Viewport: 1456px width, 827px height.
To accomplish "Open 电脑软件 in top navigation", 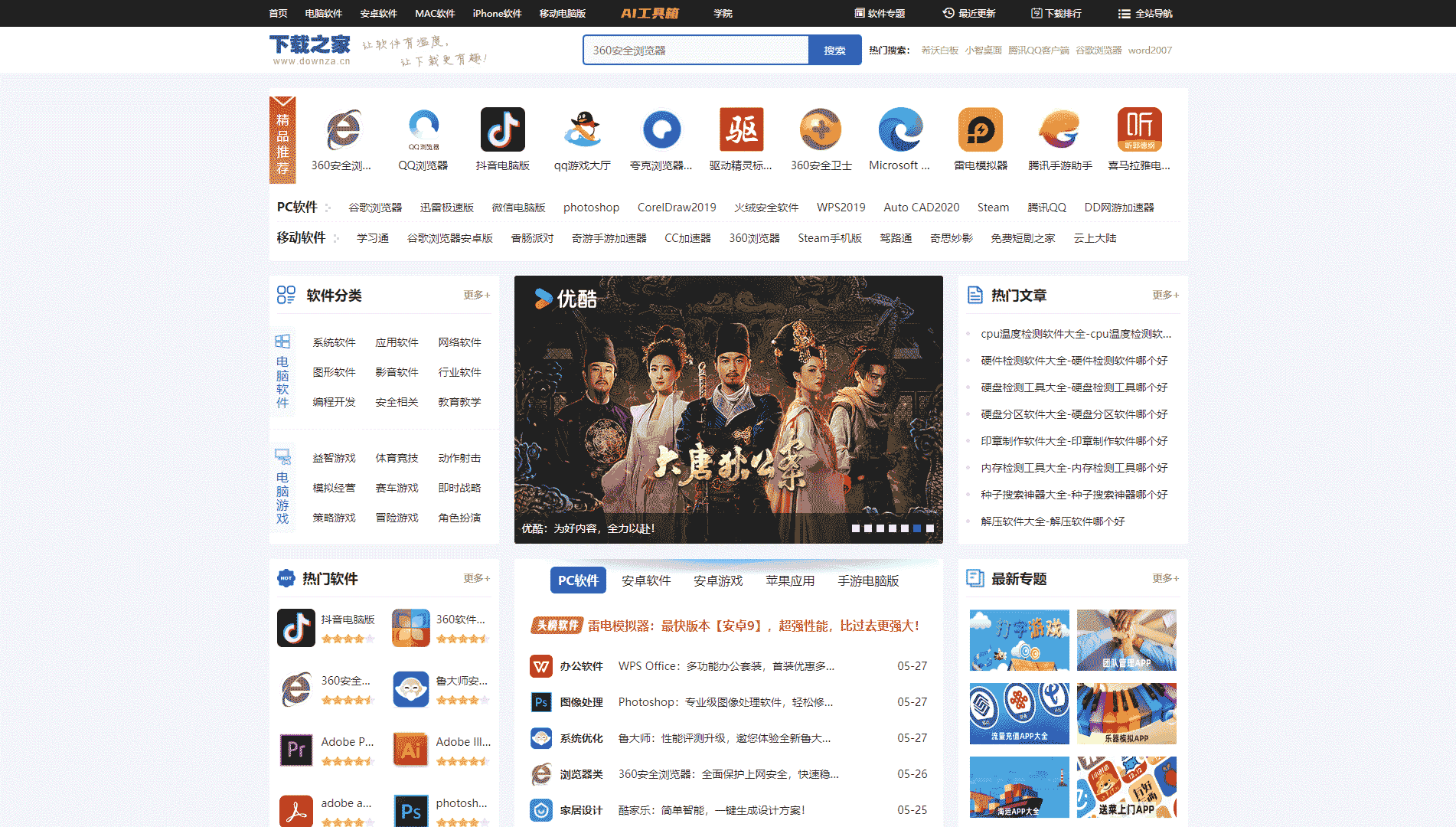I will 323,13.
